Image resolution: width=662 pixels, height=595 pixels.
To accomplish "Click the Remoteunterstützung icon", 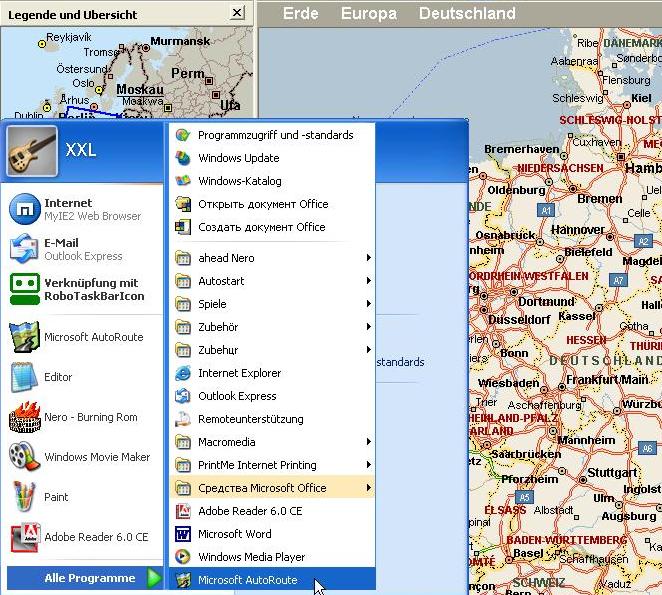I will click(183, 419).
